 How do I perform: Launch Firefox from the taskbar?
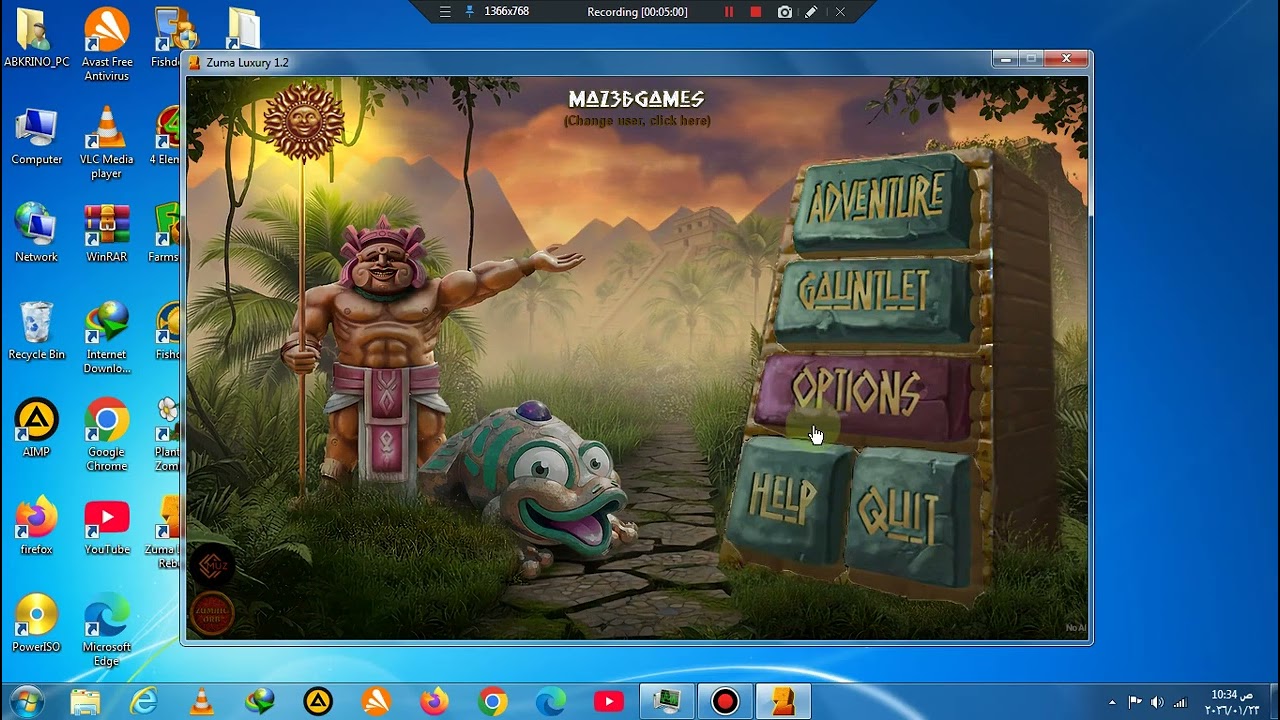click(x=434, y=702)
